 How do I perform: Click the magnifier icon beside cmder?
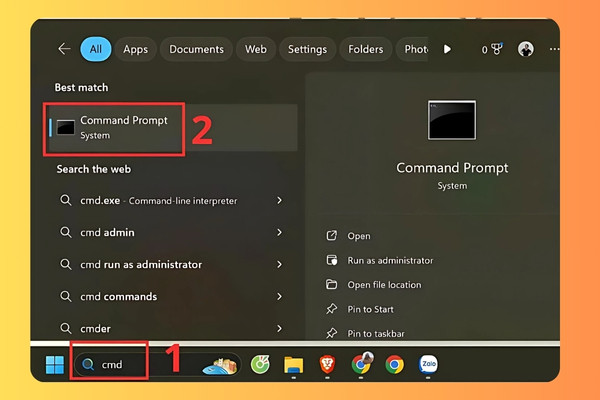(x=66, y=328)
